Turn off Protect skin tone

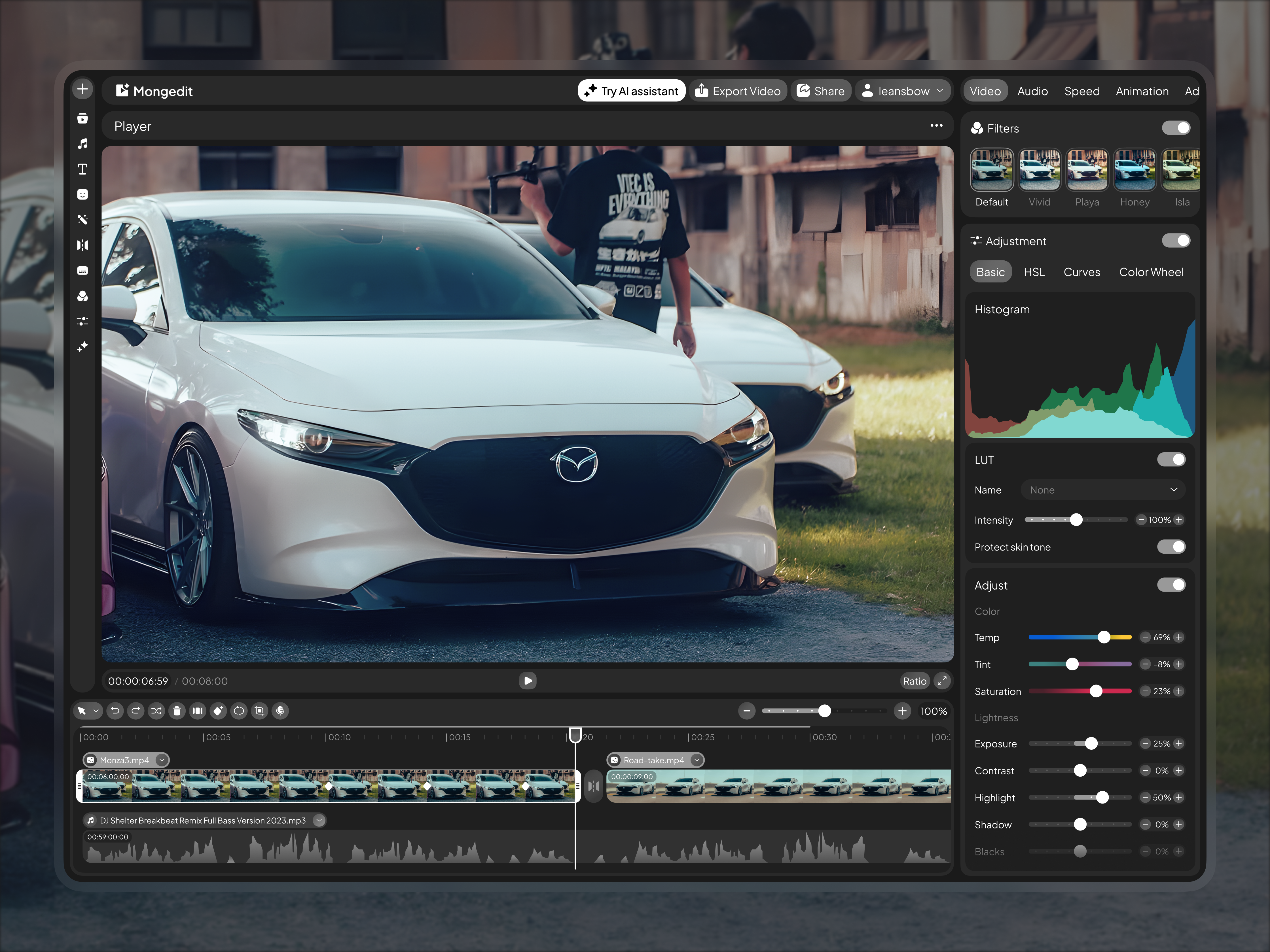pyautogui.click(x=1171, y=547)
